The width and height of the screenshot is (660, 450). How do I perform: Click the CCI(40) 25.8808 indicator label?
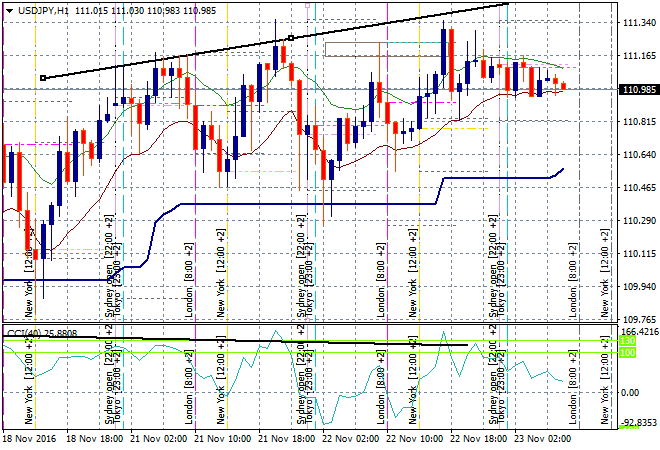42,333
